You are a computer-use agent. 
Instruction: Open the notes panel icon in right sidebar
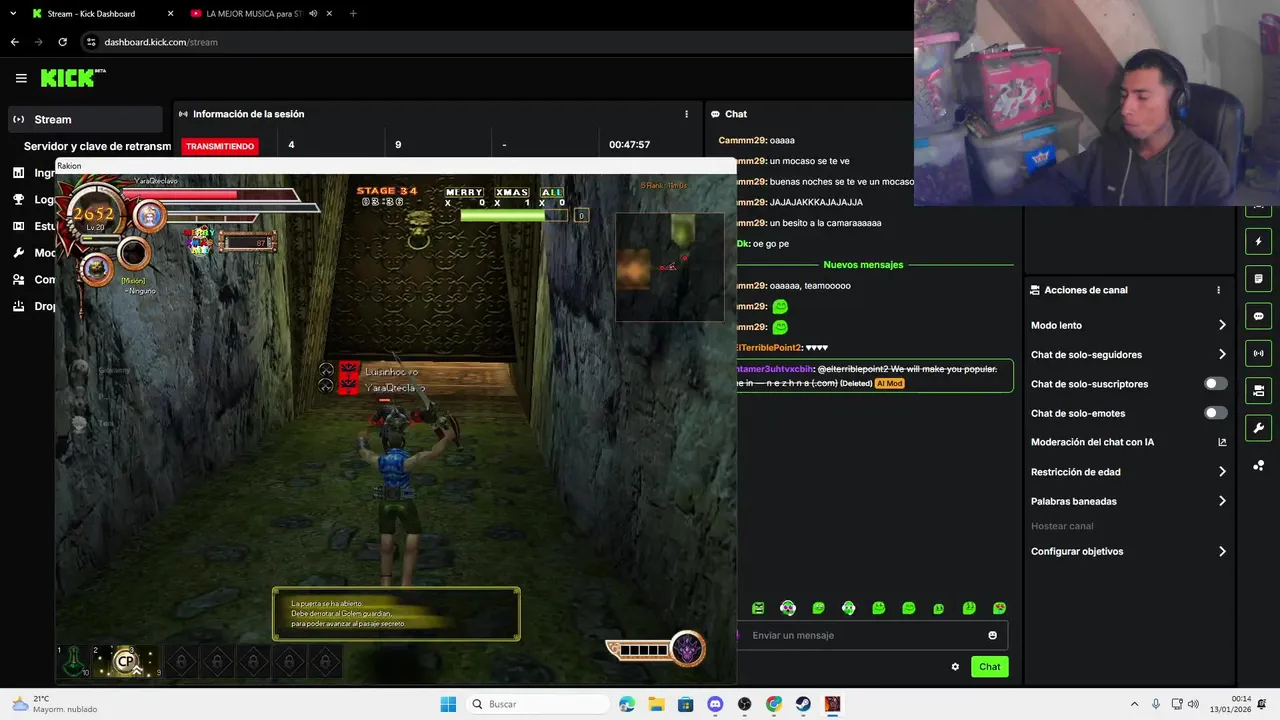[1258, 279]
